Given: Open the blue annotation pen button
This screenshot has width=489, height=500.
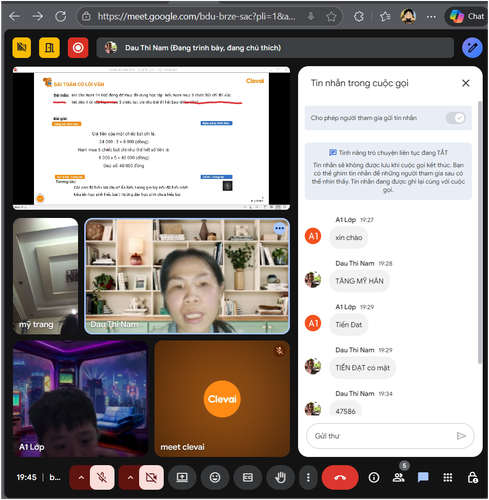Looking at the screenshot, I should pos(472,48).
